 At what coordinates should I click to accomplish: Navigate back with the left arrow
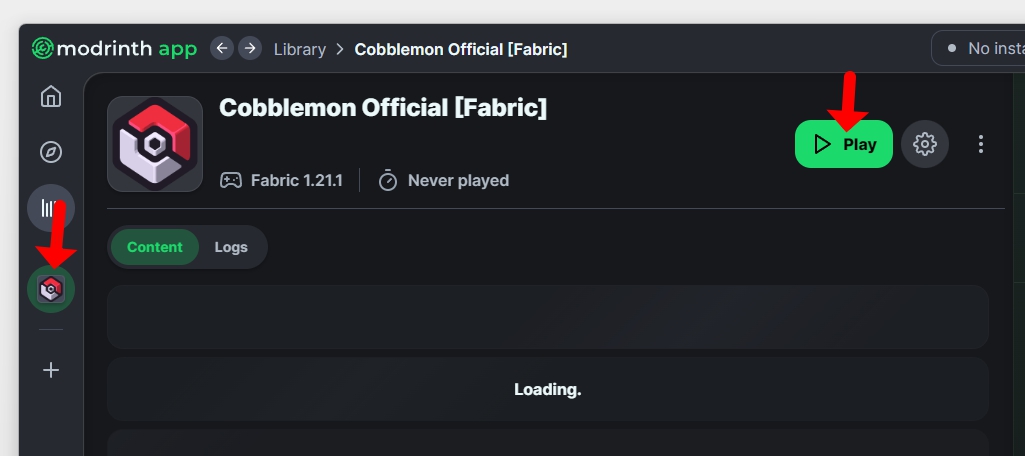pos(222,48)
